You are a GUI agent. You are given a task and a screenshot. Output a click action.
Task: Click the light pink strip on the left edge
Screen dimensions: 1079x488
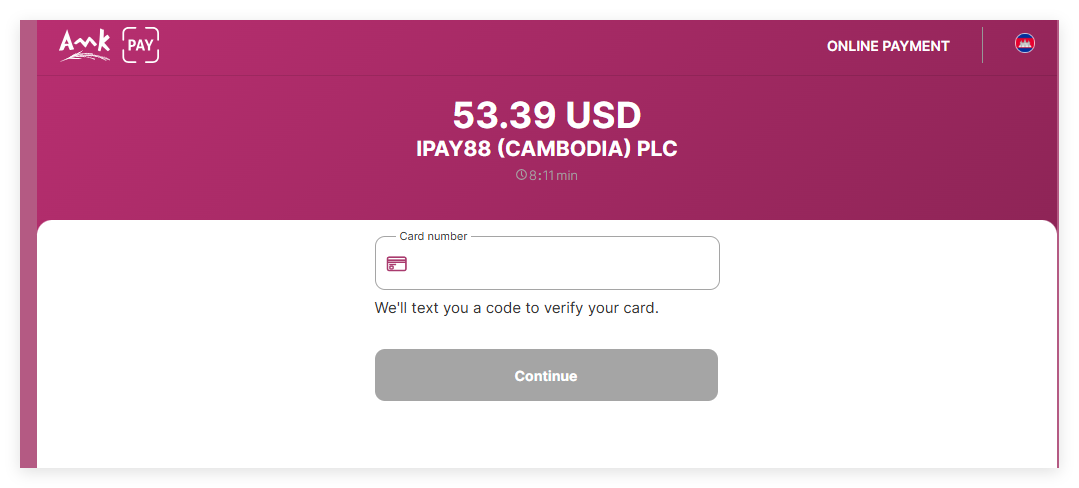click(28, 300)
